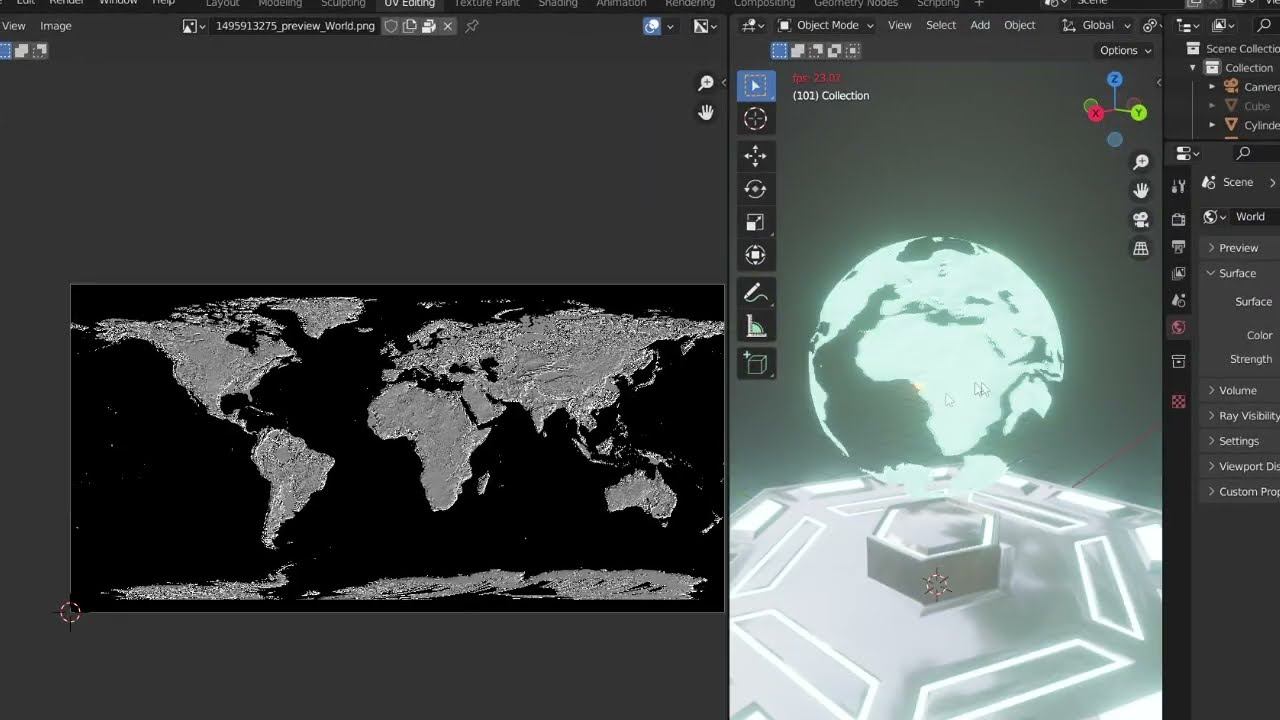Open Add menu in 3D viewport
The image size is (1280, 720).
[980, 25]
